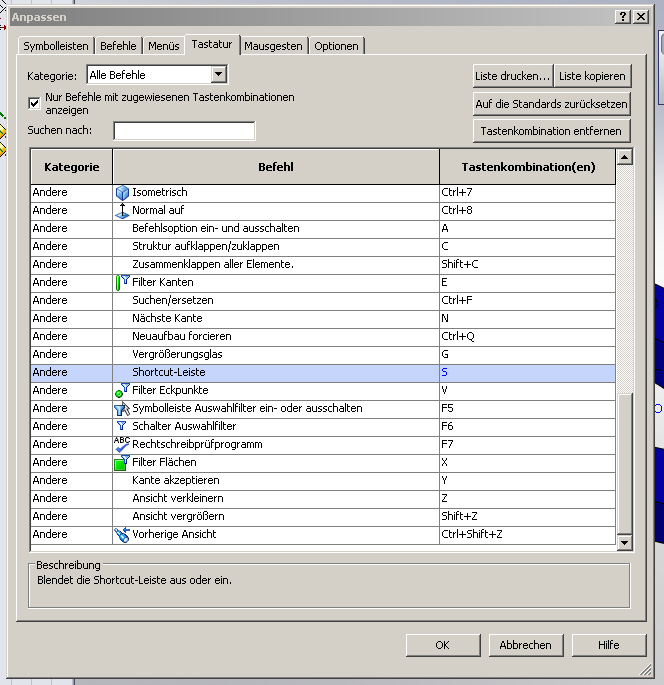This screenshot has width=664, height=685.
Task: Click the Ctrl+8 shortcut cell
Action: [527, 211]
